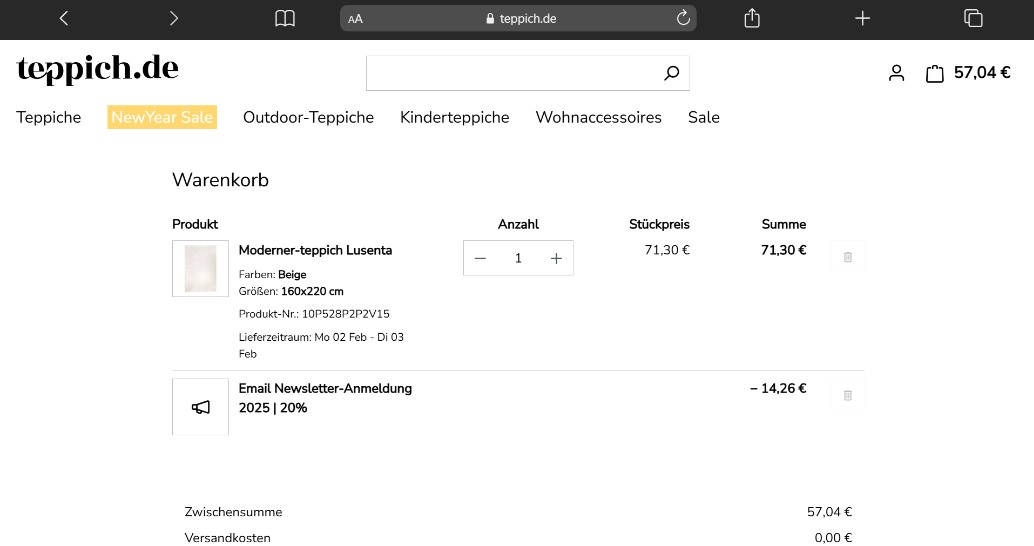Image resolution: width=1034 pixels, height=546 pixels.
Task: Decrease quantity with minus button
Action: 480,258
